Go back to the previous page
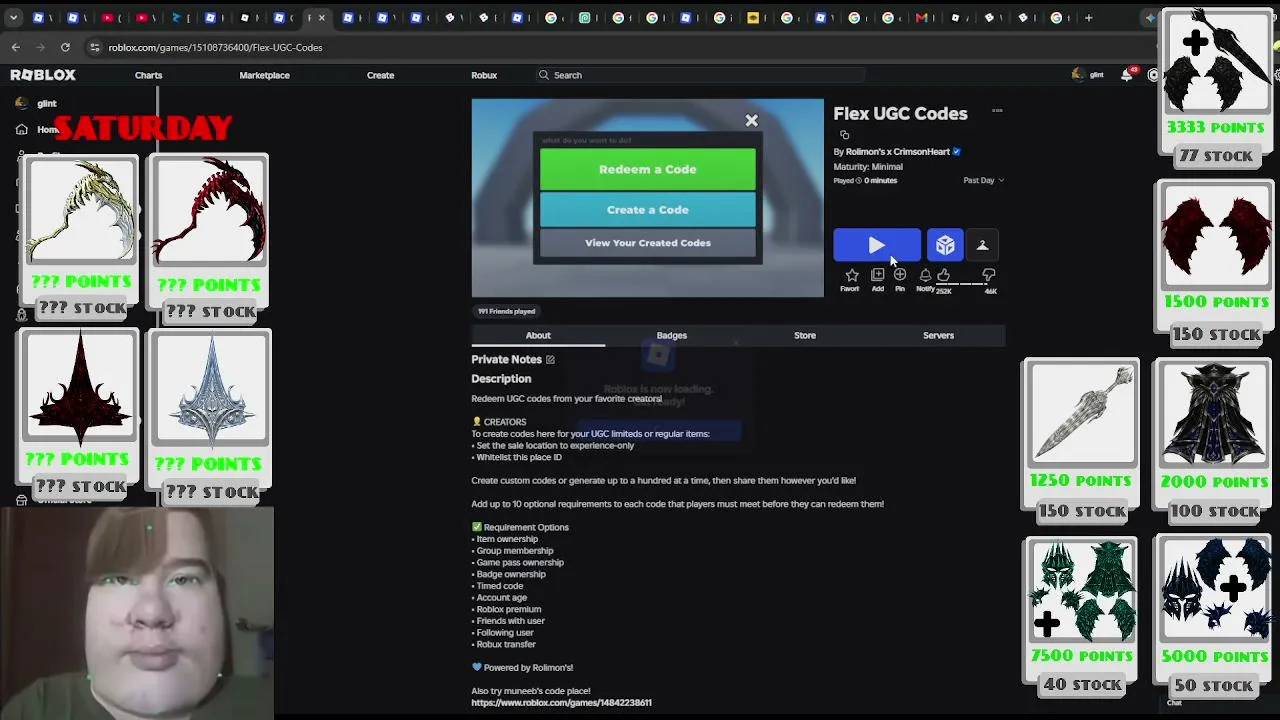The width and height of the screenshot is (1280, 720). 16,47
